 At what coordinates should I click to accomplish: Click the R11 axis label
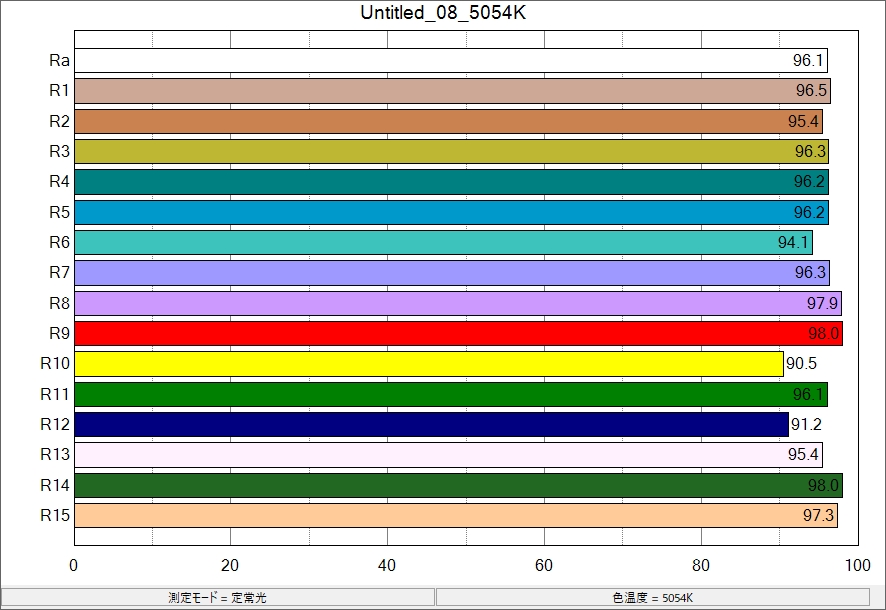tap(55, 394)
